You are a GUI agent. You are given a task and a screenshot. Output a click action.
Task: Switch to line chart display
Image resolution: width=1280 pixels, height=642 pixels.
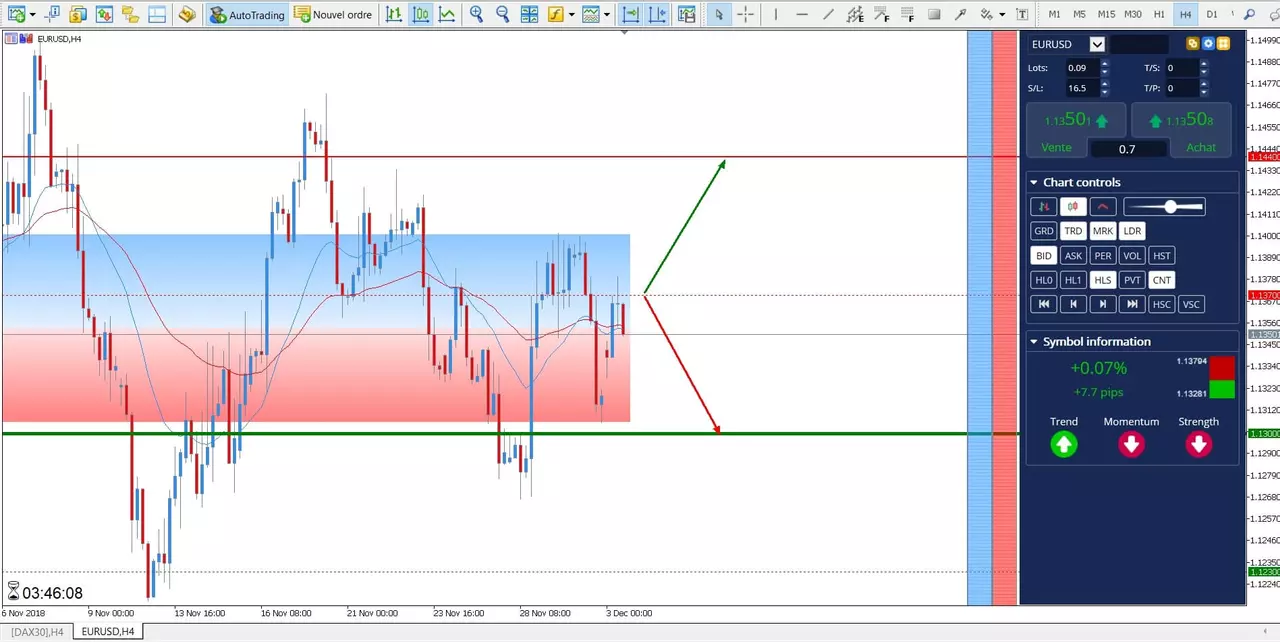447,14
